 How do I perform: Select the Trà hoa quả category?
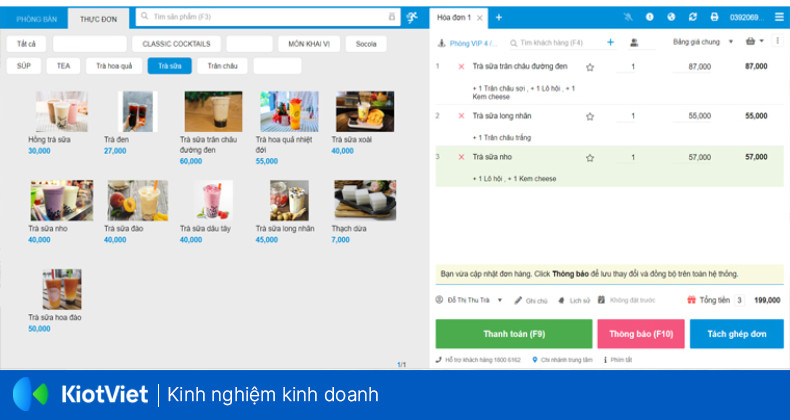coord(114,66)
